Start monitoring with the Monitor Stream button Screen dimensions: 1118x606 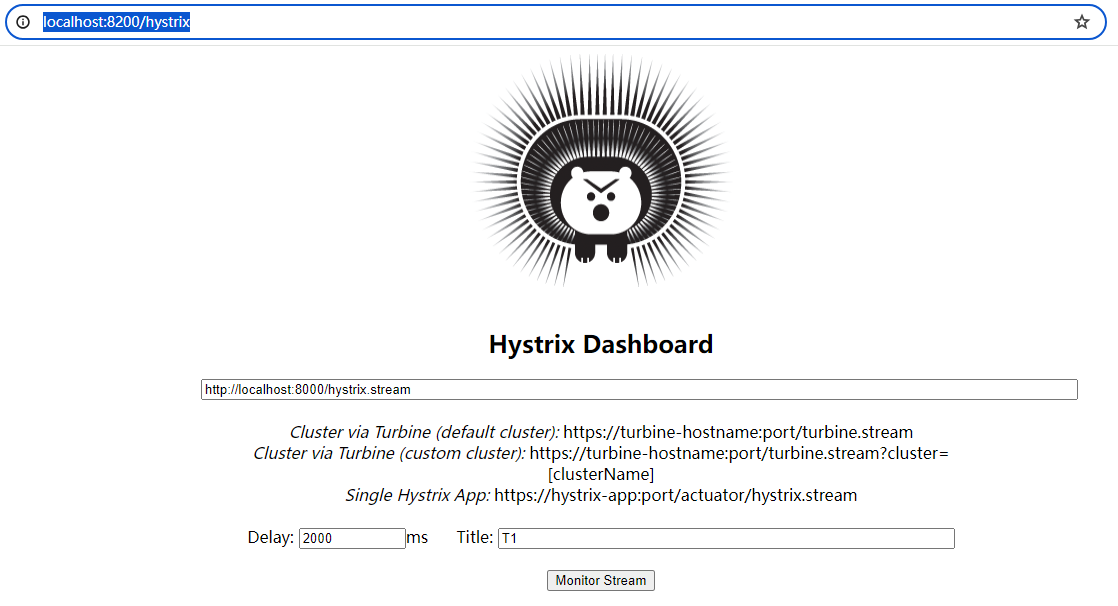(600, 580)
